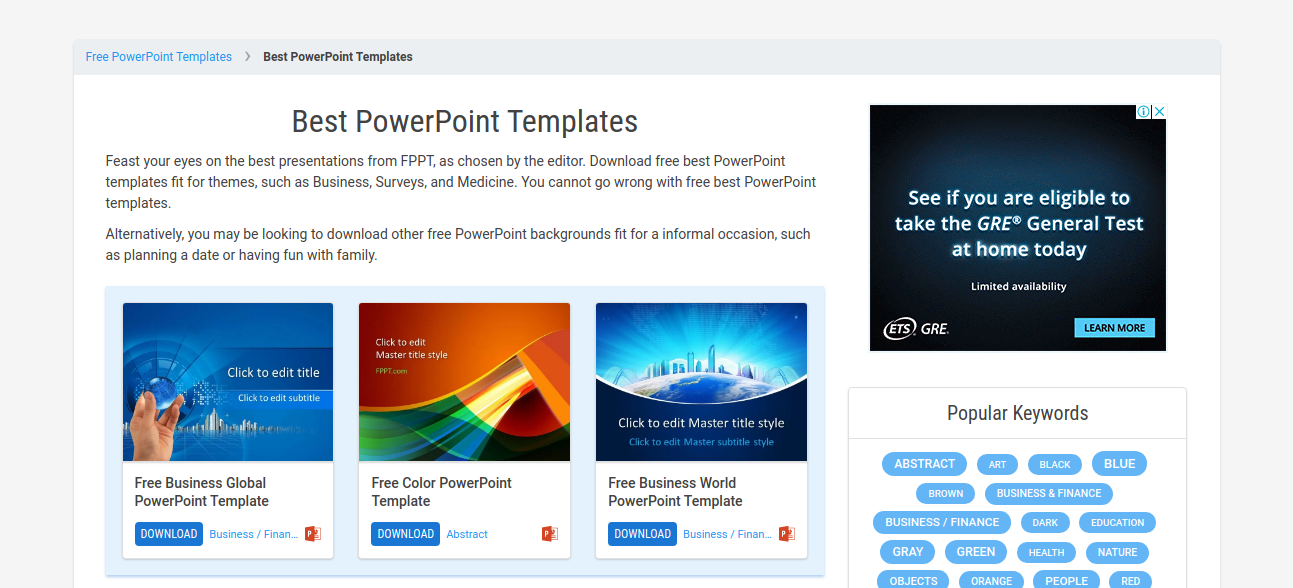
Task: Click the Free Business Global PowerPoint Template title
Action: (202, 492)
